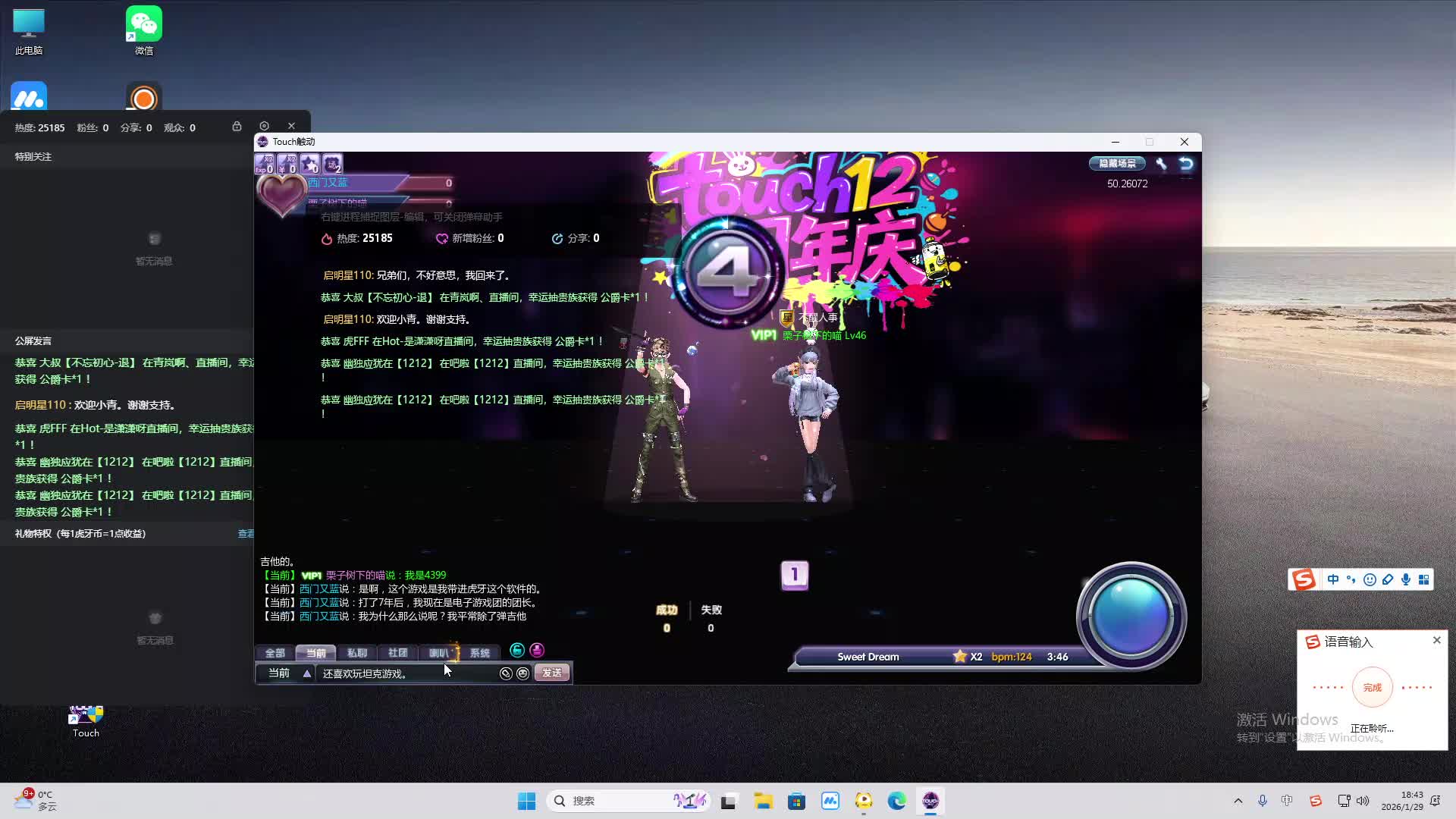The width and height of the screenshot is (1456, 819).
Task: Toggle Sogou punctuation mode button
Action: [x=1351, y=580]
